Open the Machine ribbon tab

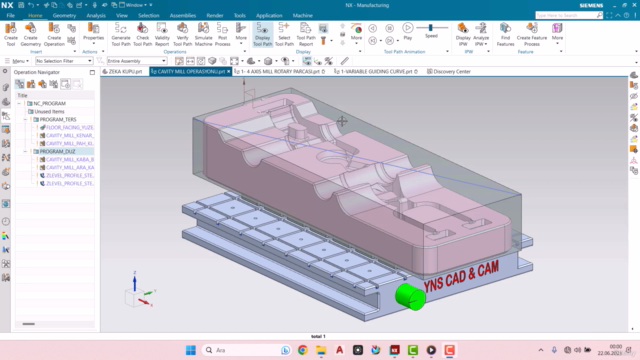point(302,16)
